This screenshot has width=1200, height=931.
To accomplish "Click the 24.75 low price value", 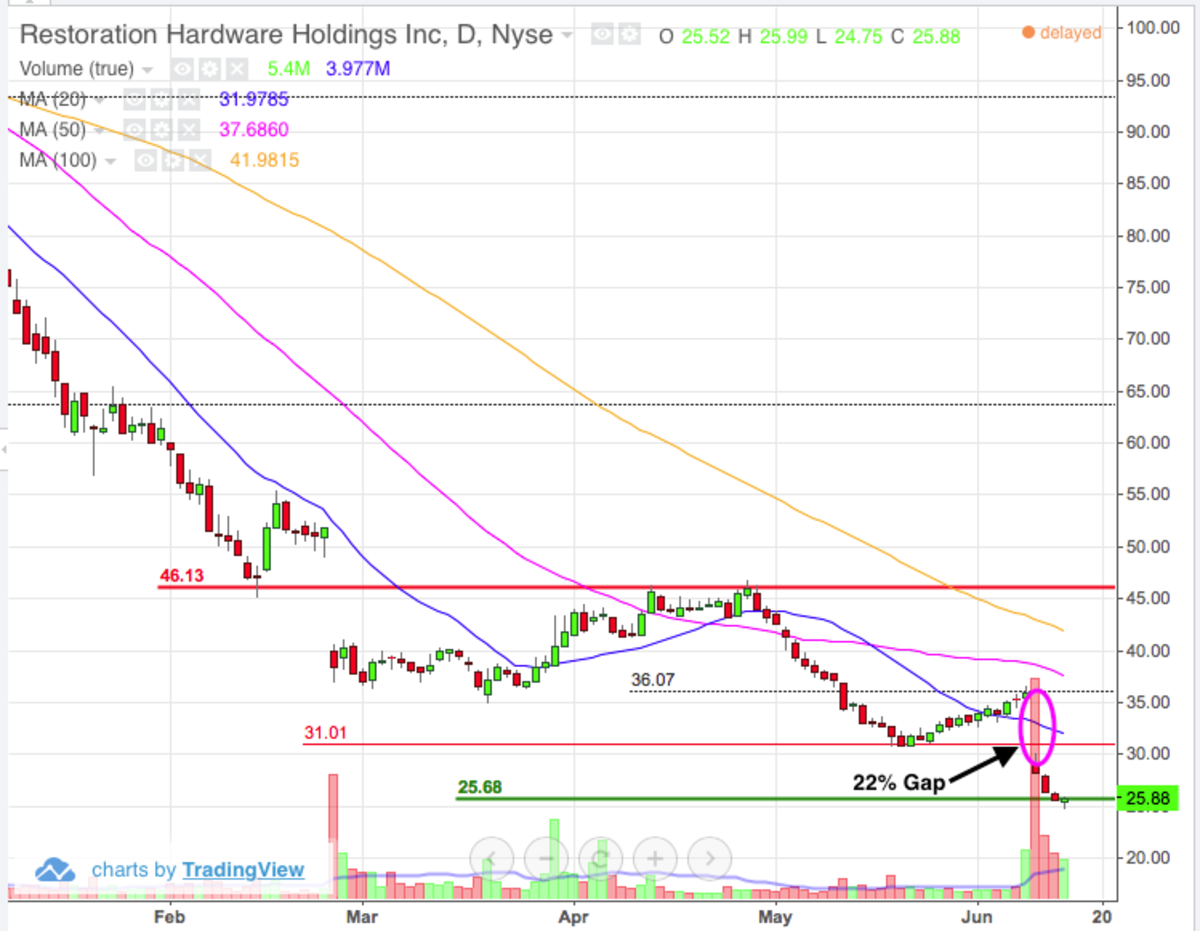I will coord(861,35).
